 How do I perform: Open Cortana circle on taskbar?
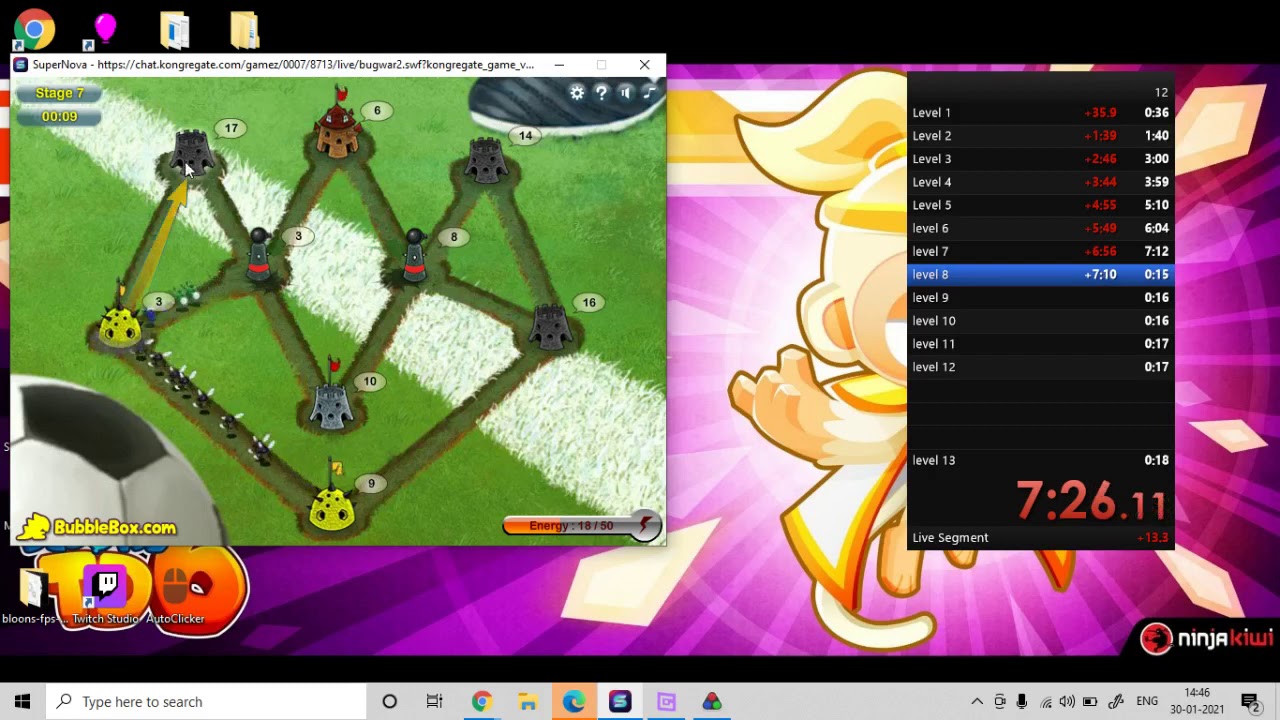tap(390, 702)
